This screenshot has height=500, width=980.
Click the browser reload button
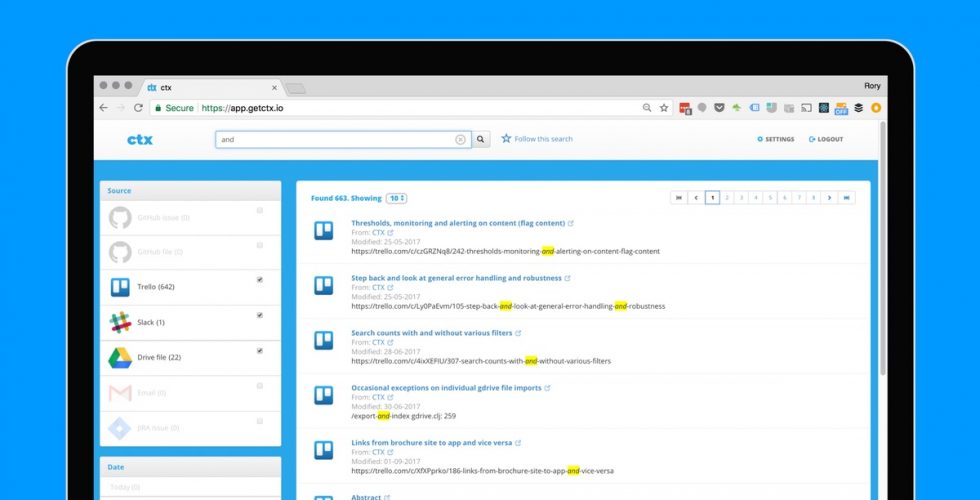click(138, 108)
